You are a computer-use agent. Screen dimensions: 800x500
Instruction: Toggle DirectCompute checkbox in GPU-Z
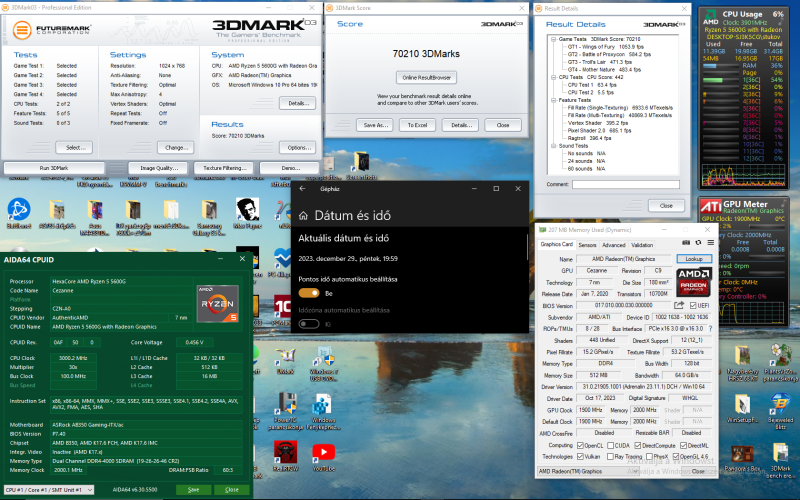coord(637,445)
